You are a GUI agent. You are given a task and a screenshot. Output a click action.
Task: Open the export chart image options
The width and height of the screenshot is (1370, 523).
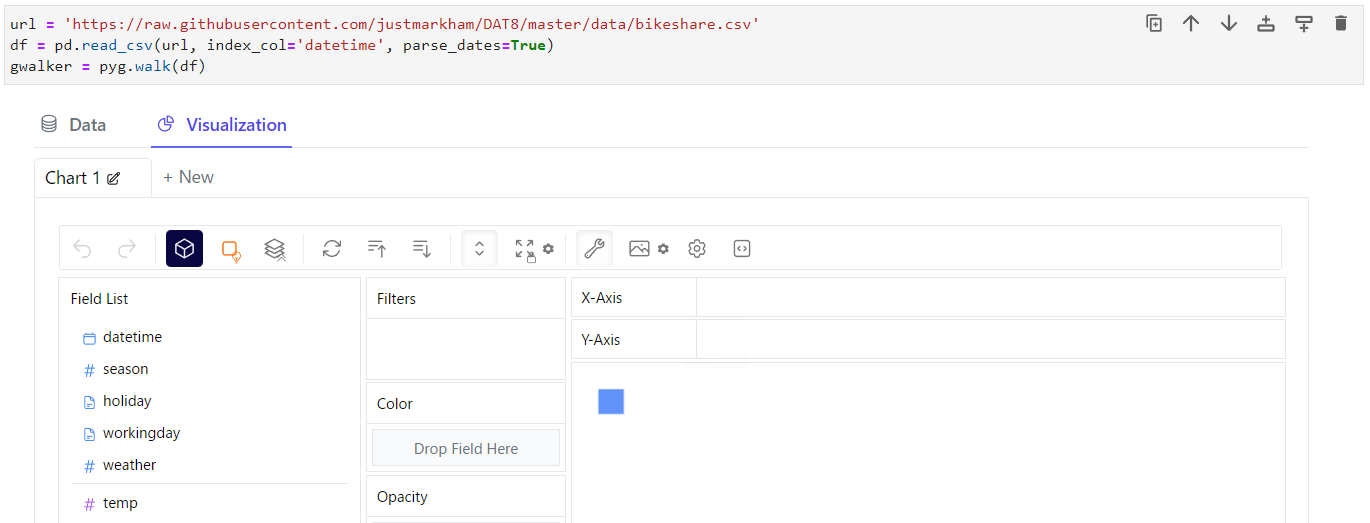pyautogui.click(x=648, y=249)
